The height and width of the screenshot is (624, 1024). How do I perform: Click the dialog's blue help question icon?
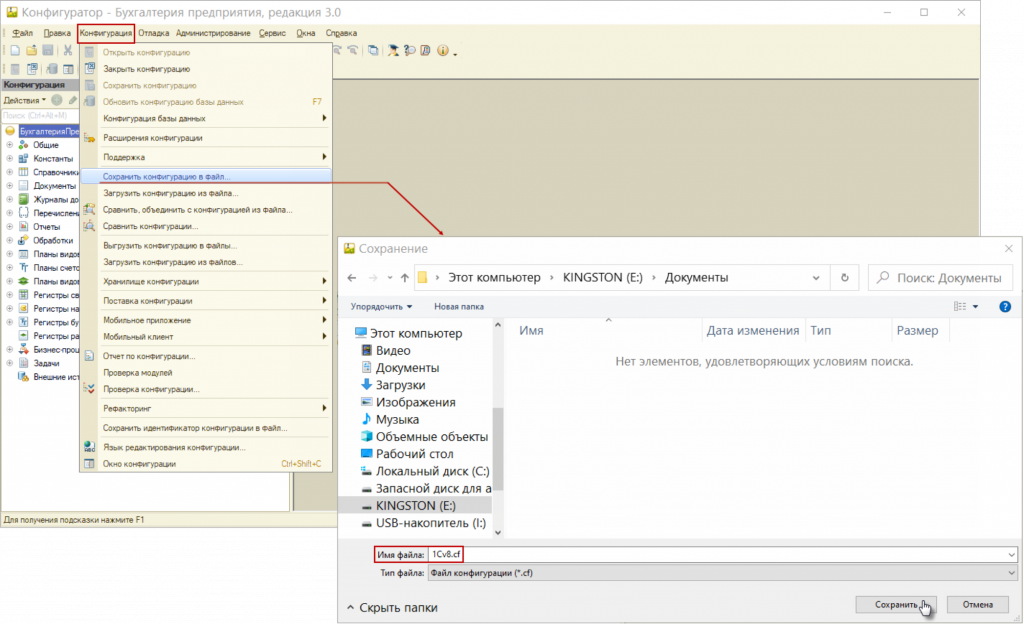point(1005,307)
